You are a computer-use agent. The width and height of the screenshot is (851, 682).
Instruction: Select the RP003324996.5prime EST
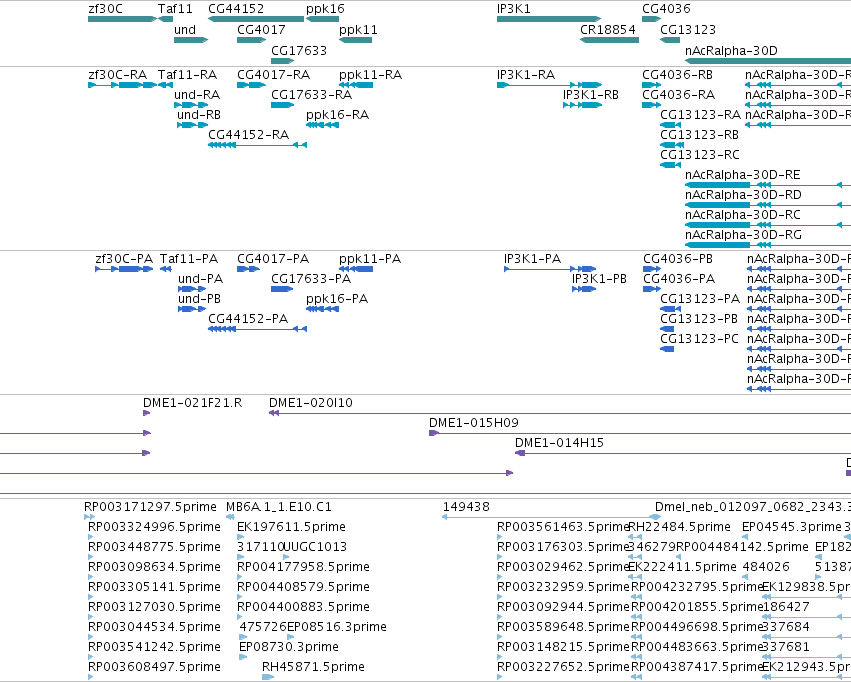click(x=91, y=537)
